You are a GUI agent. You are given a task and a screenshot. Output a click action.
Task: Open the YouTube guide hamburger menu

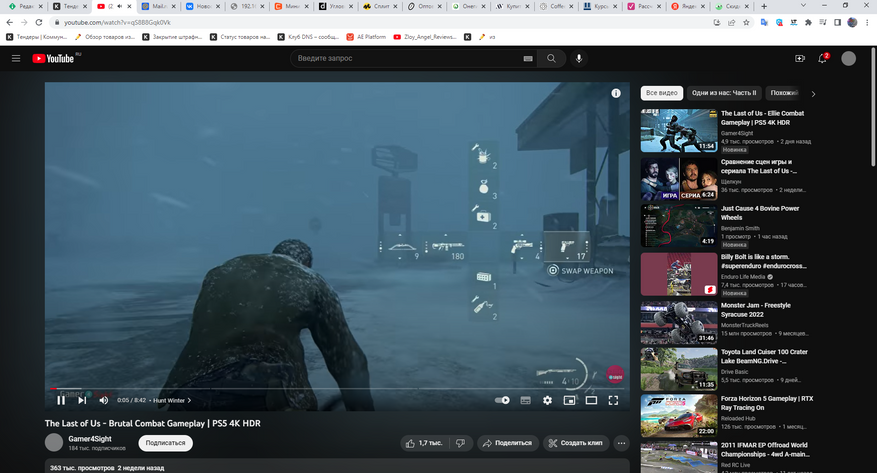click(x=16, y=58)
